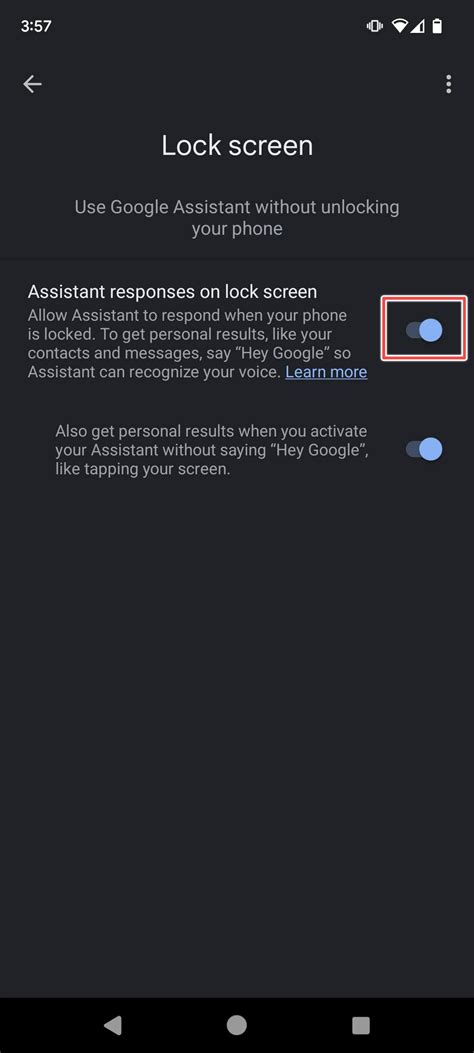Tap the red highlighted box around toggle

424,328
